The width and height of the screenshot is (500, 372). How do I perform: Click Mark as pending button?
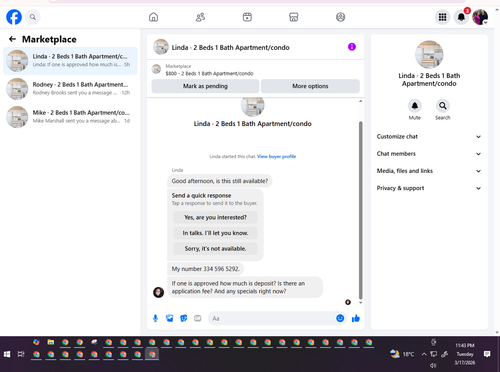pos(205,86)
